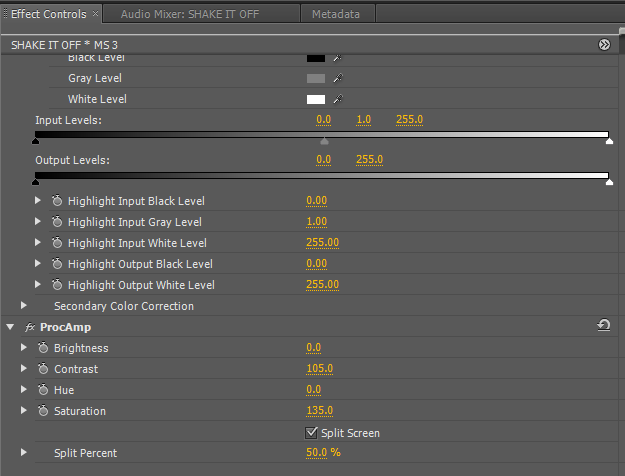Edit Input Levels black value 0.0
Image resolution: width=625 pixels, height=476 pixels.
coord(323,120)
